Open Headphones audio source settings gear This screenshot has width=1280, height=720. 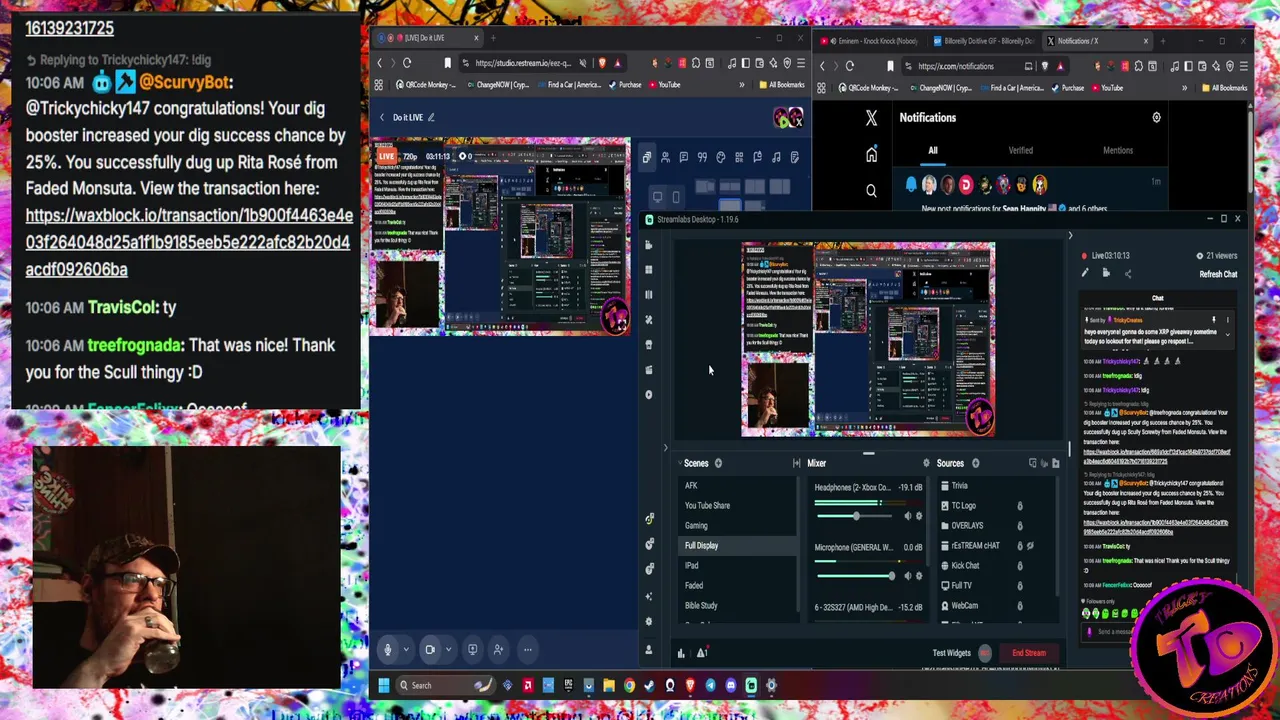coord(919,516)
